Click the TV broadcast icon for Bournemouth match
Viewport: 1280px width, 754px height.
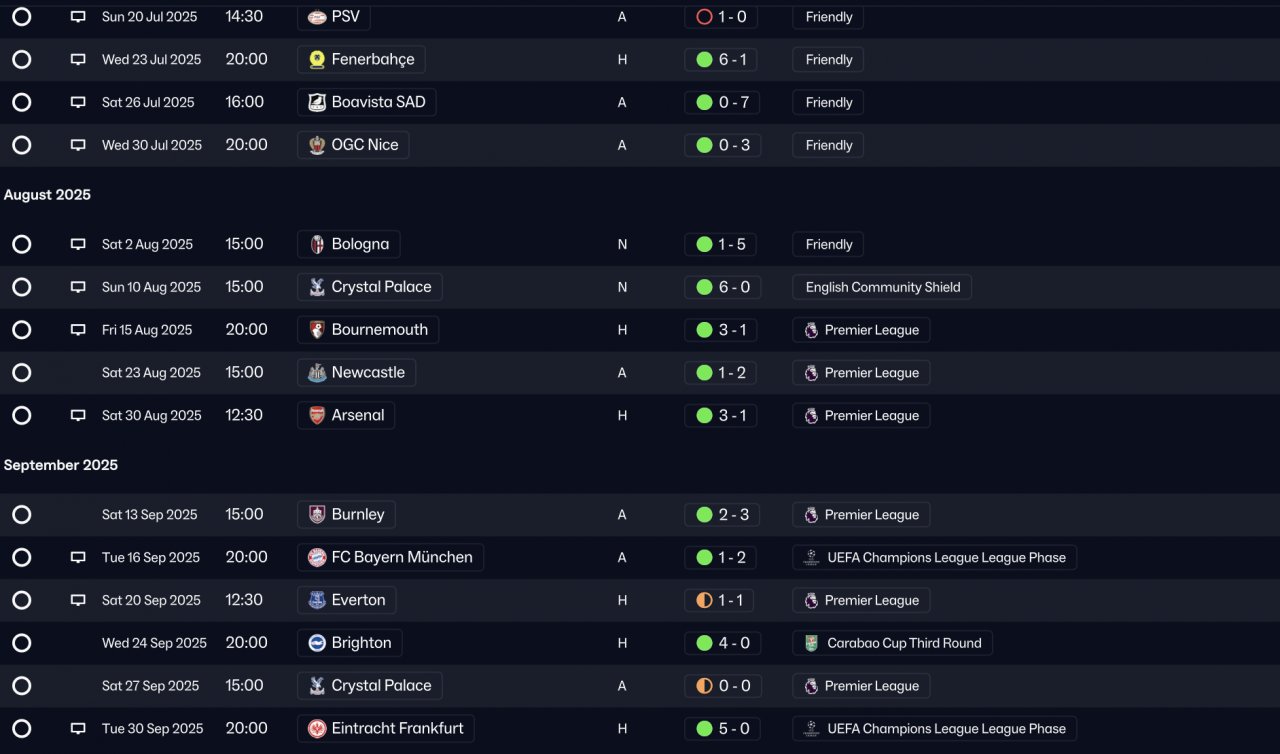[x=78, y=330]
